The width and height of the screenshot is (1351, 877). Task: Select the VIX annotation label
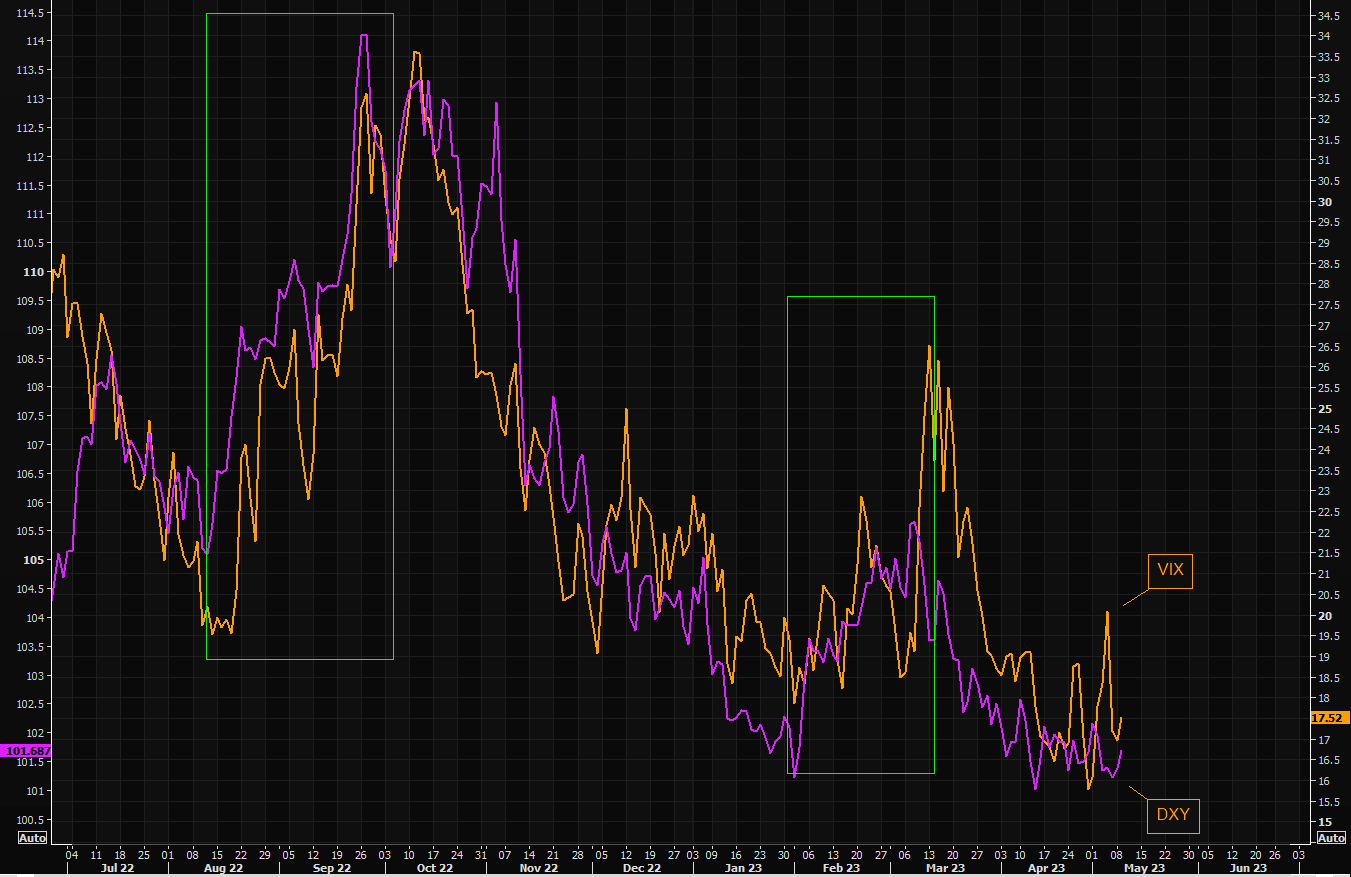1169,571
